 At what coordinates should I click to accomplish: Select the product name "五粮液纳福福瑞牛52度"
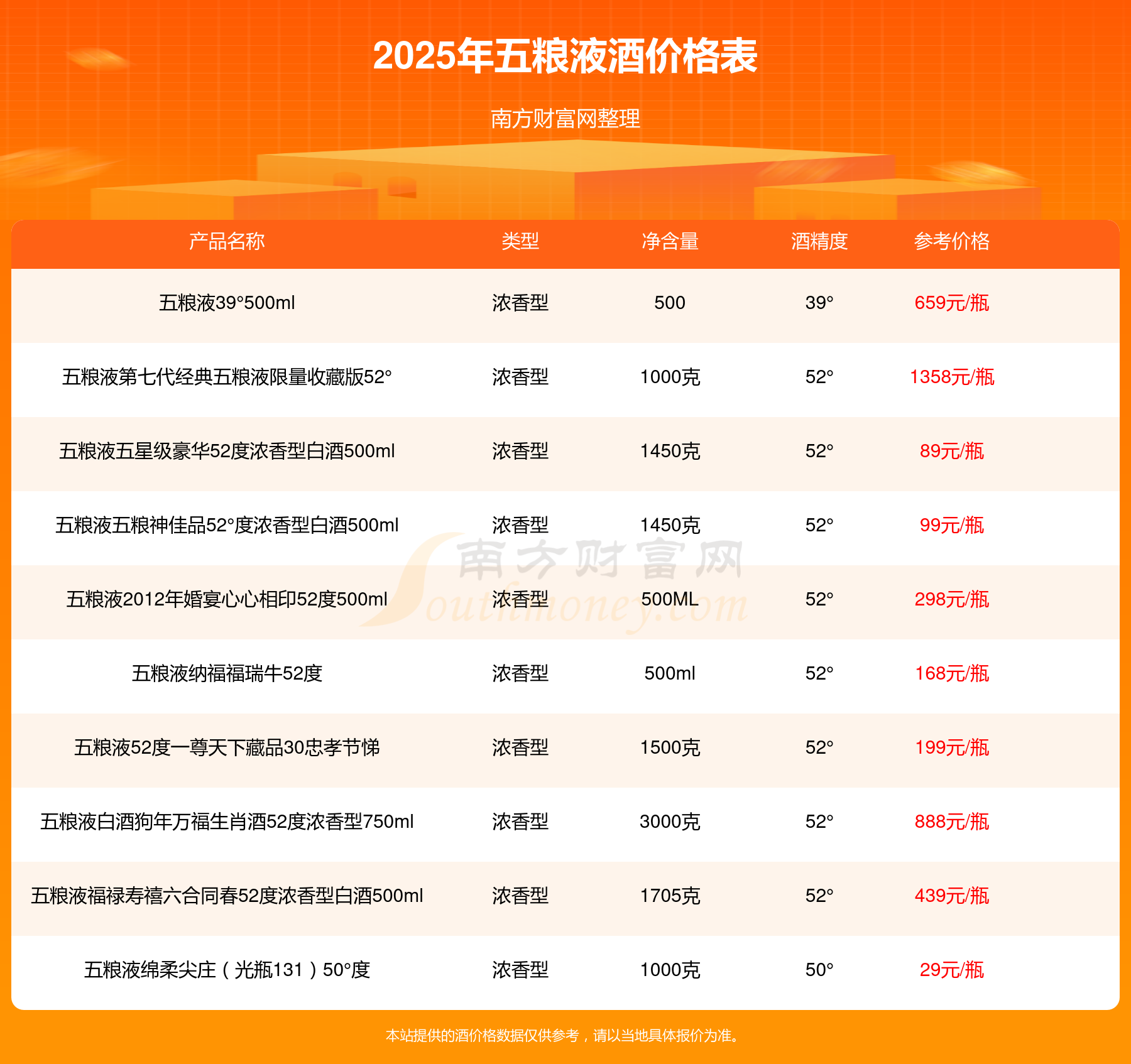point(227,673)
